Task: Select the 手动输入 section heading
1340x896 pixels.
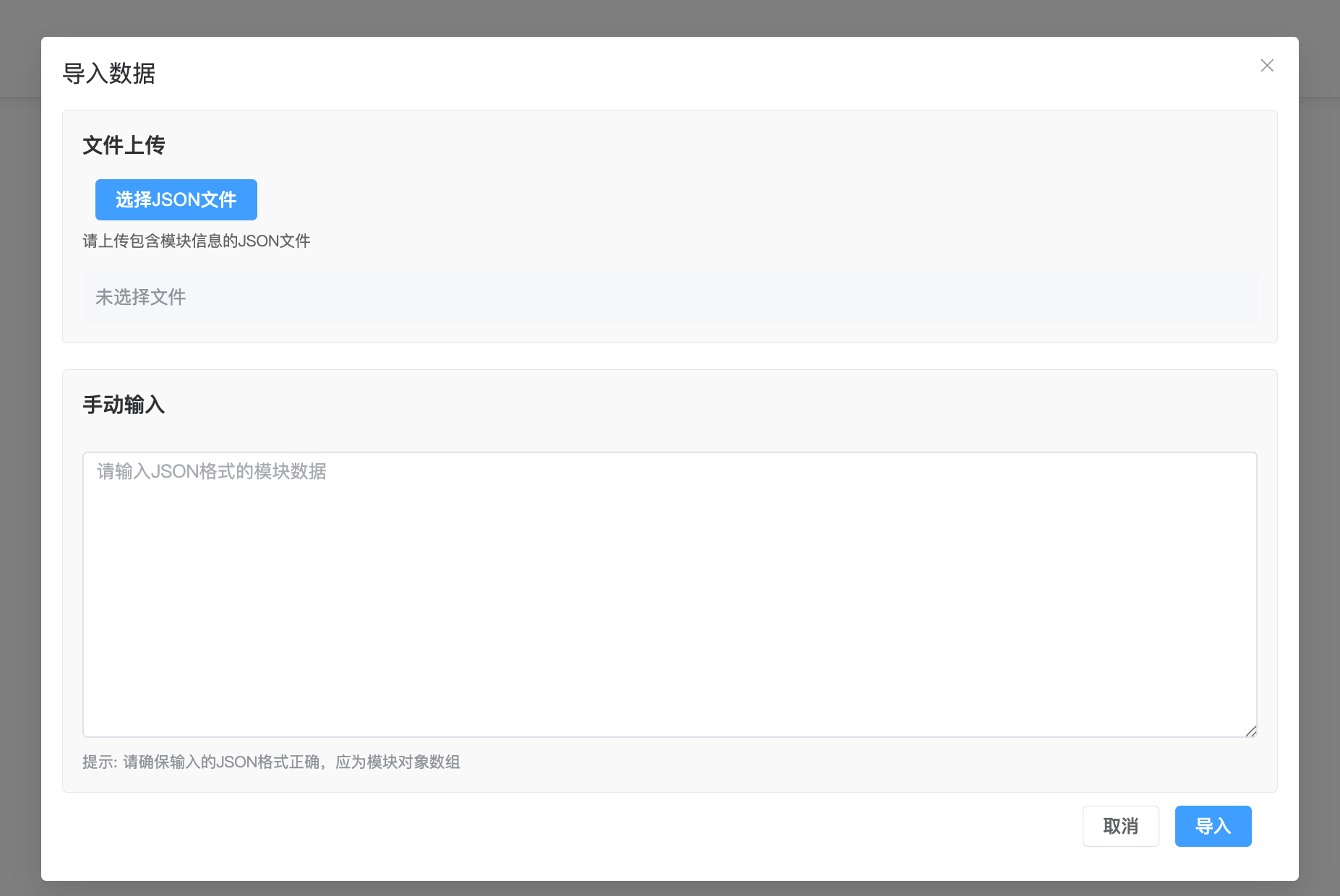Action: click(124, 405)
